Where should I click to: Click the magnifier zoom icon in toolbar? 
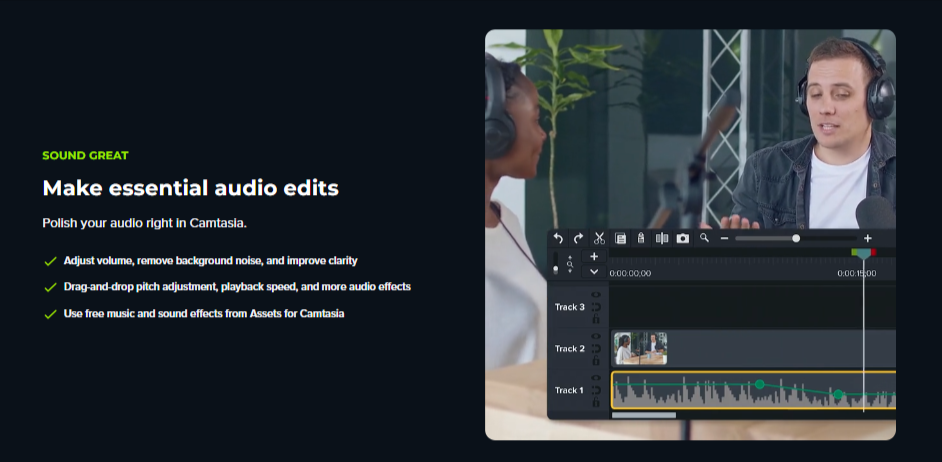pos(704,238)
